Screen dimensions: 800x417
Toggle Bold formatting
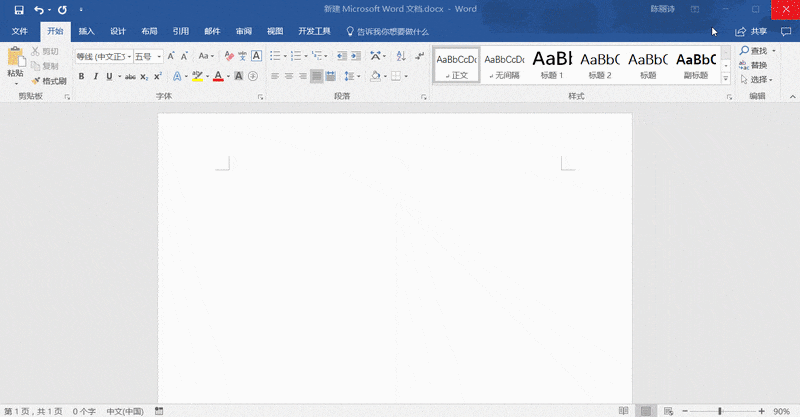click(82, 76)
